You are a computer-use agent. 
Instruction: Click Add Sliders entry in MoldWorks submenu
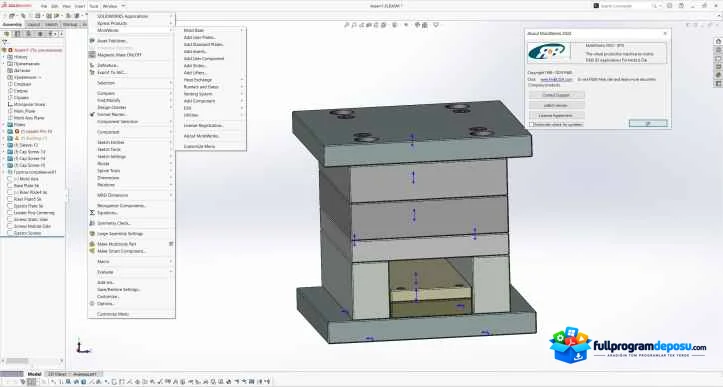195,65
